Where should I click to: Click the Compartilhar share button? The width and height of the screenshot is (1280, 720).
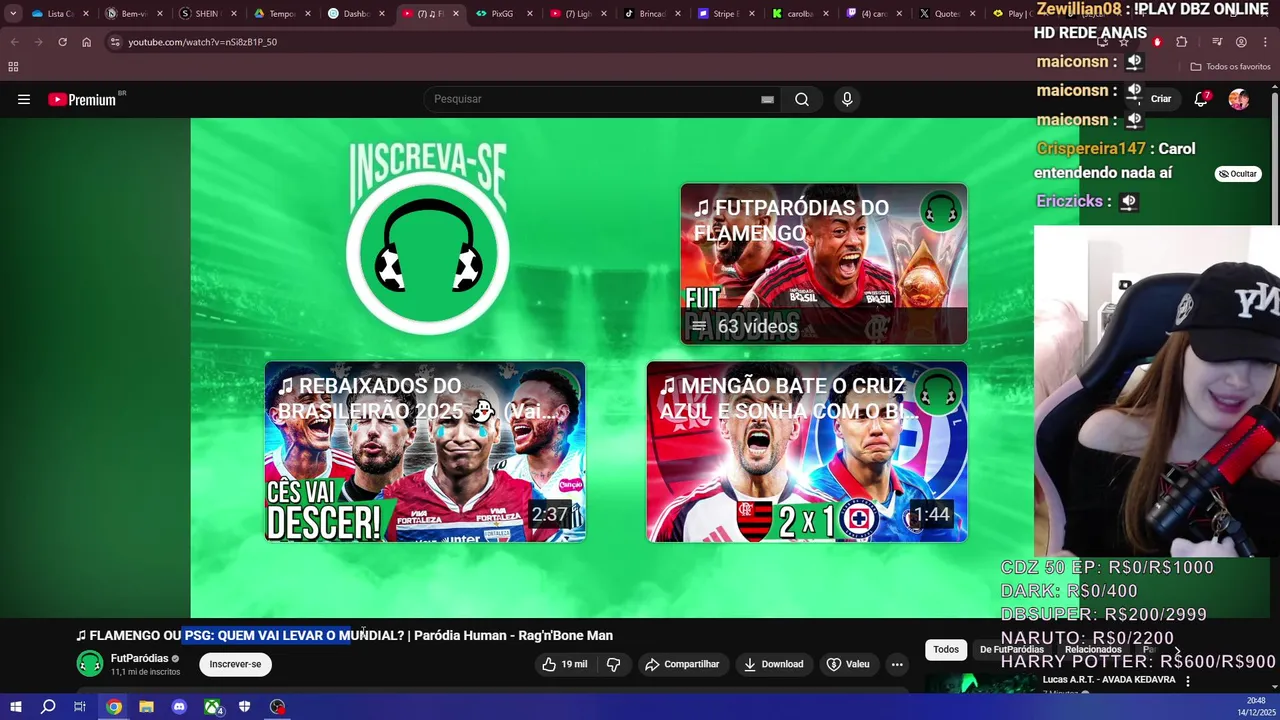pos(682,664)
